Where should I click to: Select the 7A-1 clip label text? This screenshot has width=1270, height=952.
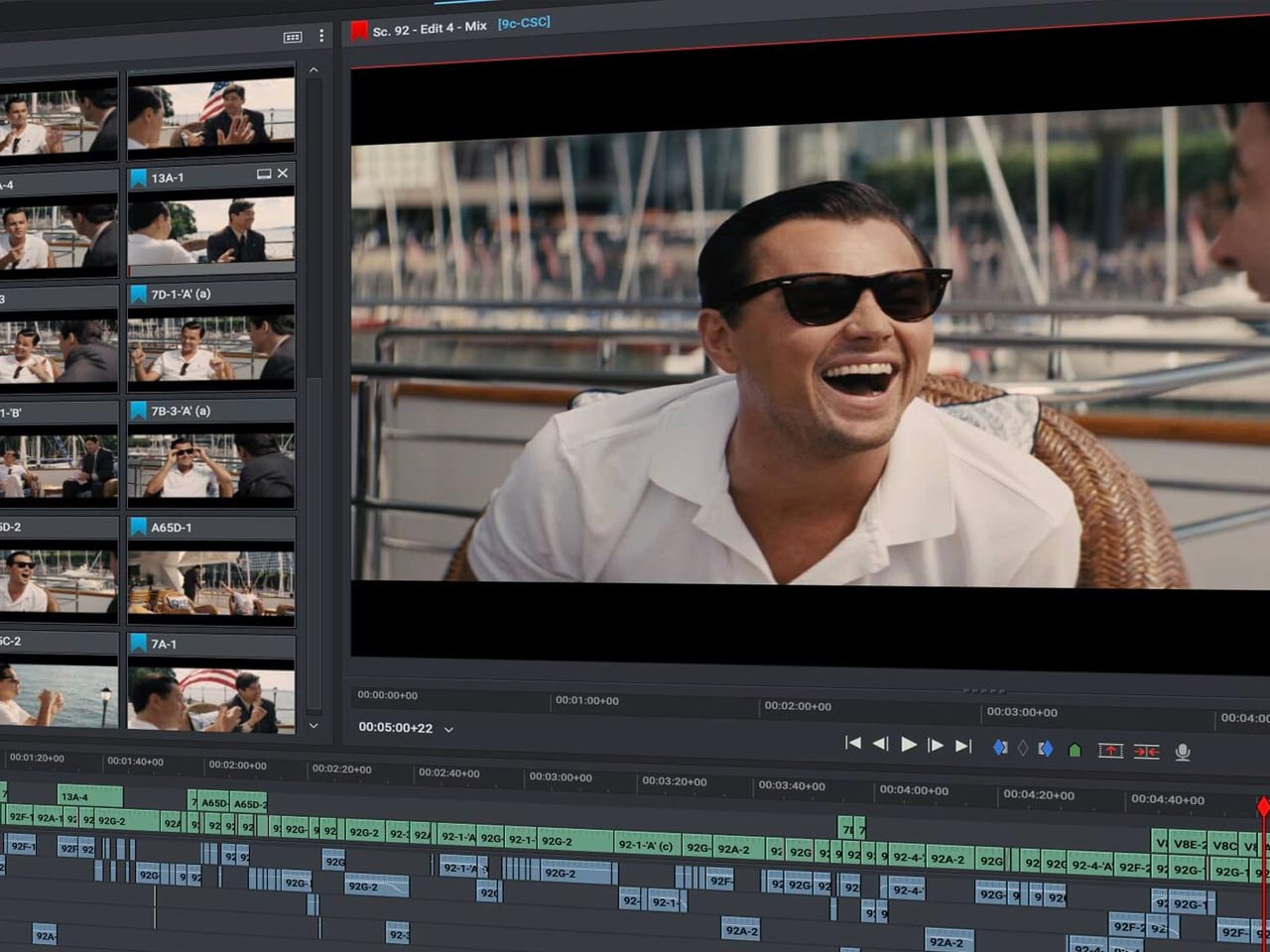[164, 644]
